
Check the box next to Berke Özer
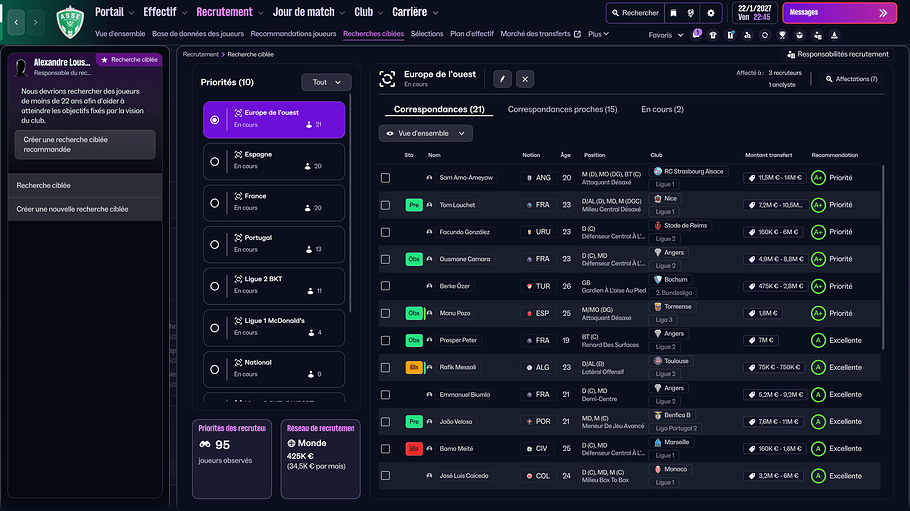click(x=386, y=286)
